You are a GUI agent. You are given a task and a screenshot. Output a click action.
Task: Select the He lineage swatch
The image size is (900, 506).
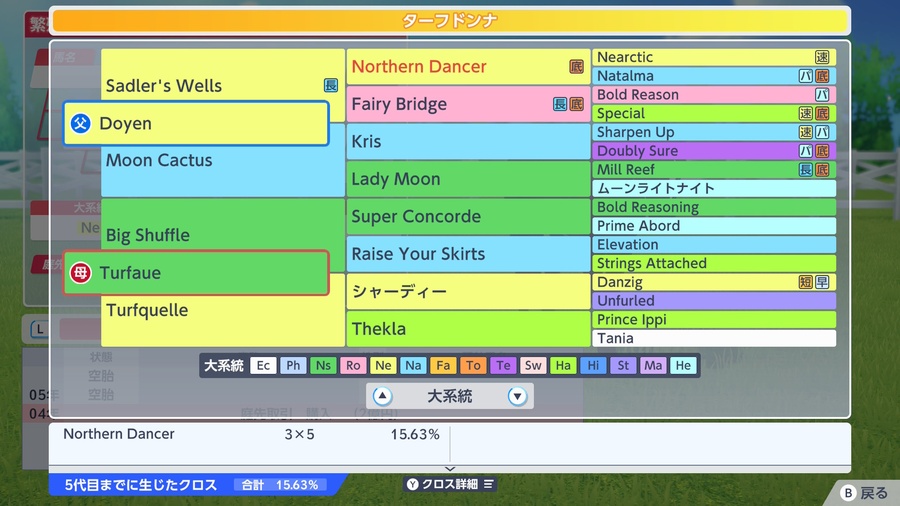point(683,365)
